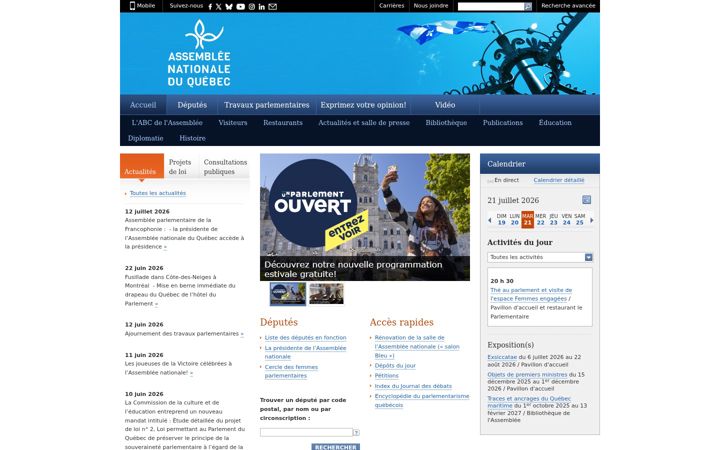This screenshot has width=720, height=450.
Task: Select Lundi 20 in the calendar
Action: point(514,219)
